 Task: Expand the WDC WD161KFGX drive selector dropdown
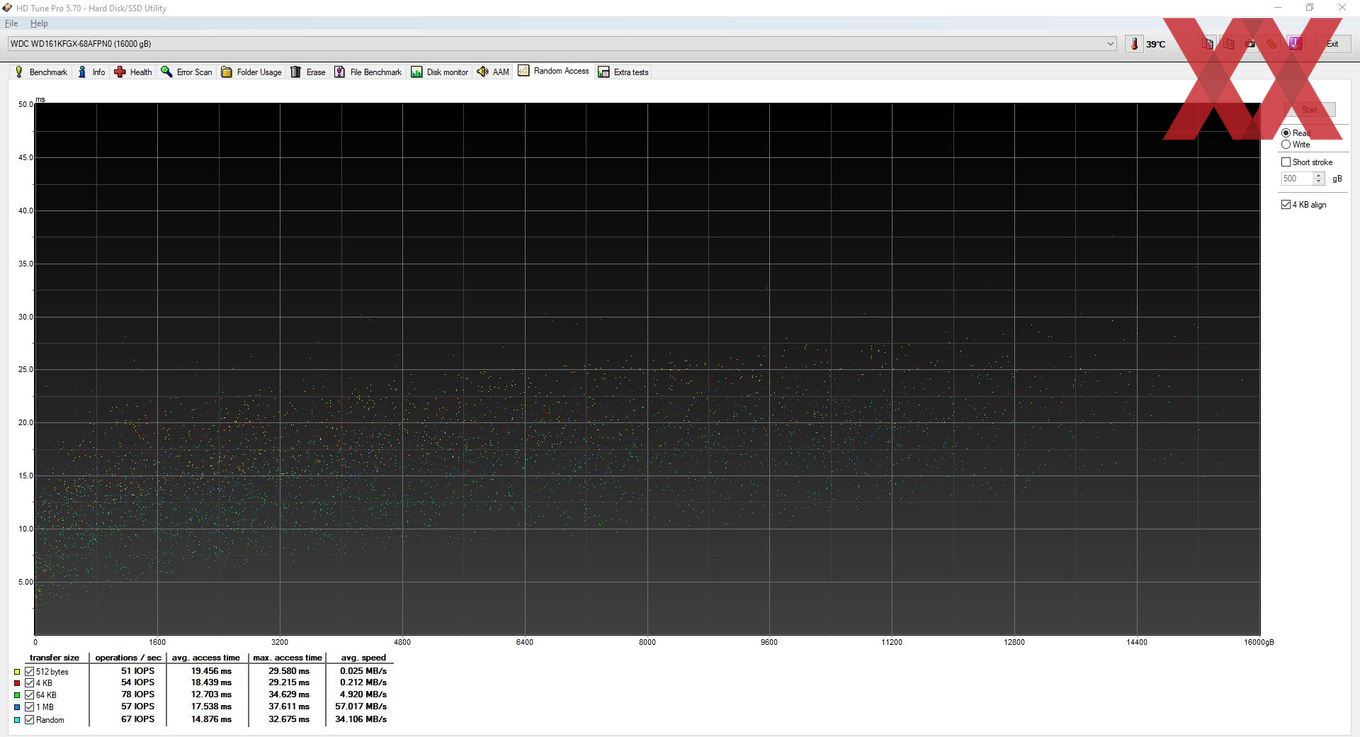click(1111, 44)
